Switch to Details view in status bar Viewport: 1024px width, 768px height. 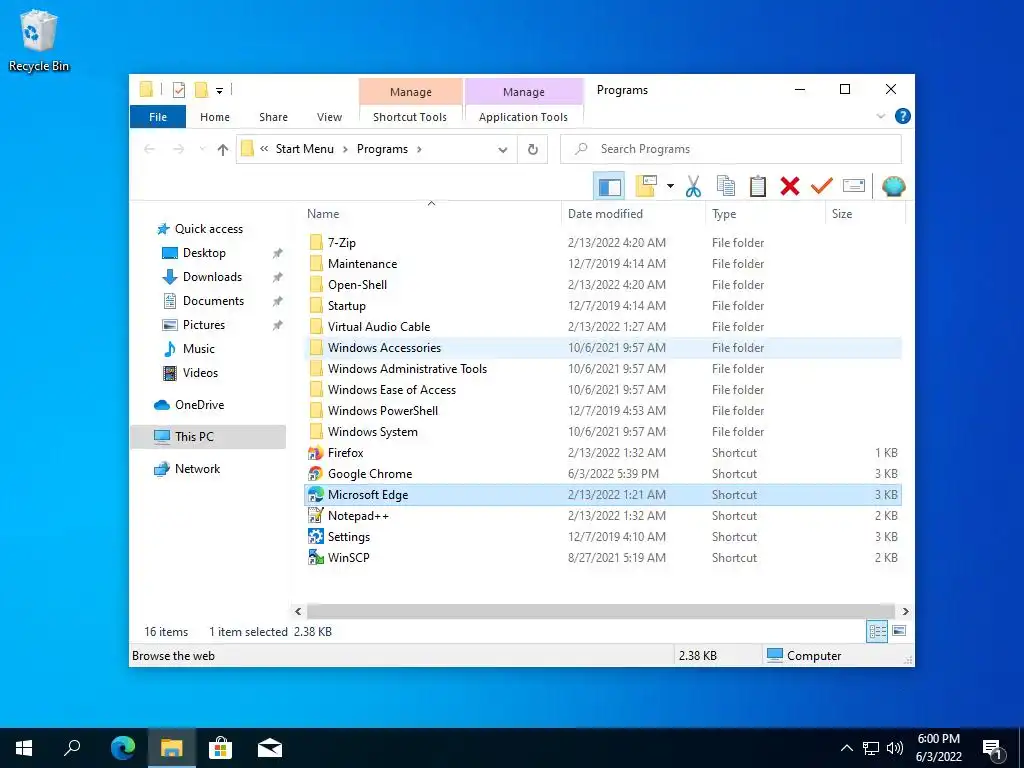(877, 632)
